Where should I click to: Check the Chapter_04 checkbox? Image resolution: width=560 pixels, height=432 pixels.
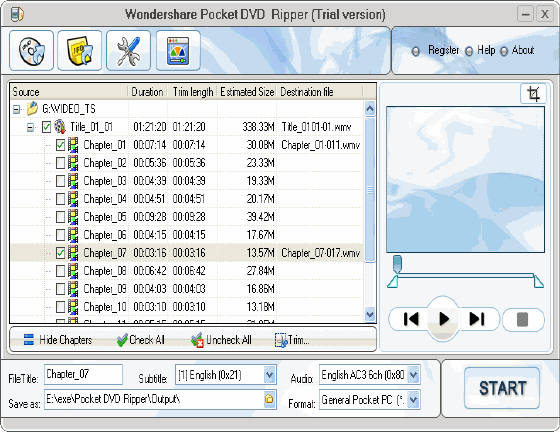(60, 199)
